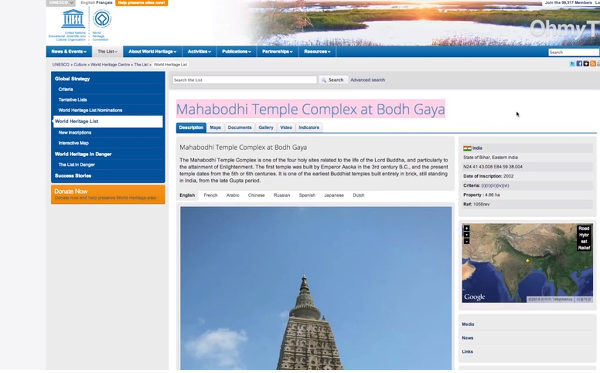Select Spanish description language
Viewport: 600px width, 373px height.
[307, 195]
